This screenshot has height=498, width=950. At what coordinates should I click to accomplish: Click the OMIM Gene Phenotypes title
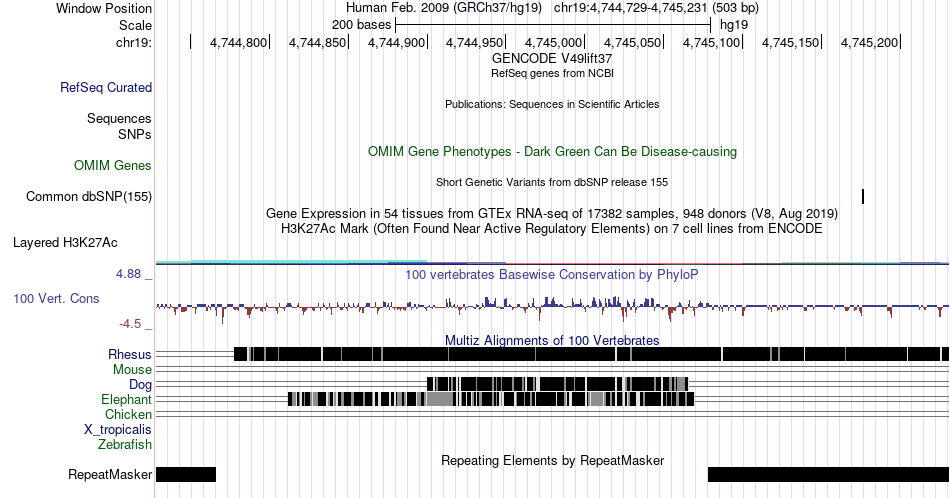(552, 151)
